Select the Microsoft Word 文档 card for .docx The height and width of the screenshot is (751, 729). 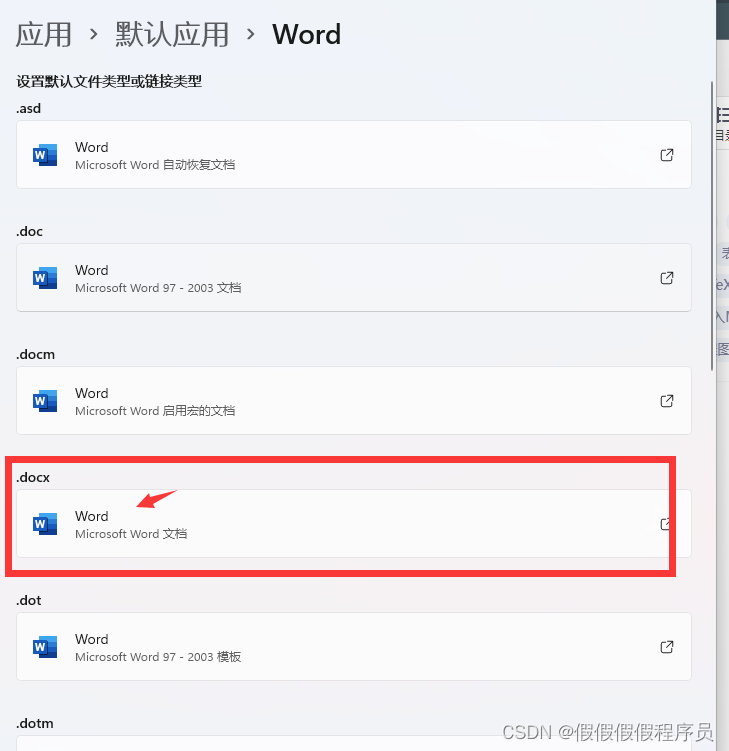[x=354, y=523]
